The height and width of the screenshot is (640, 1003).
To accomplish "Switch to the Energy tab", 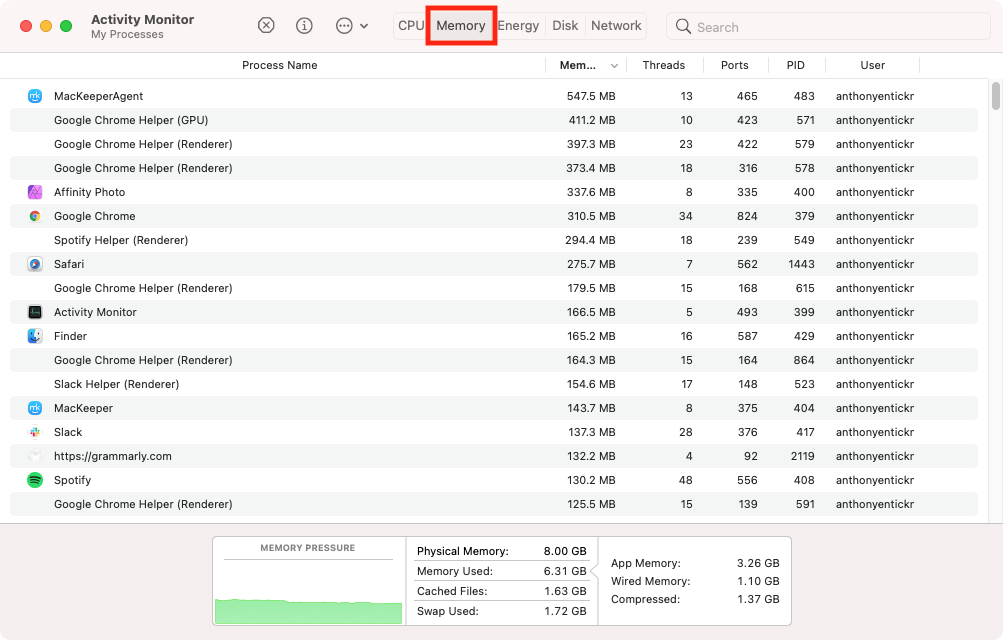I will 518,26.
